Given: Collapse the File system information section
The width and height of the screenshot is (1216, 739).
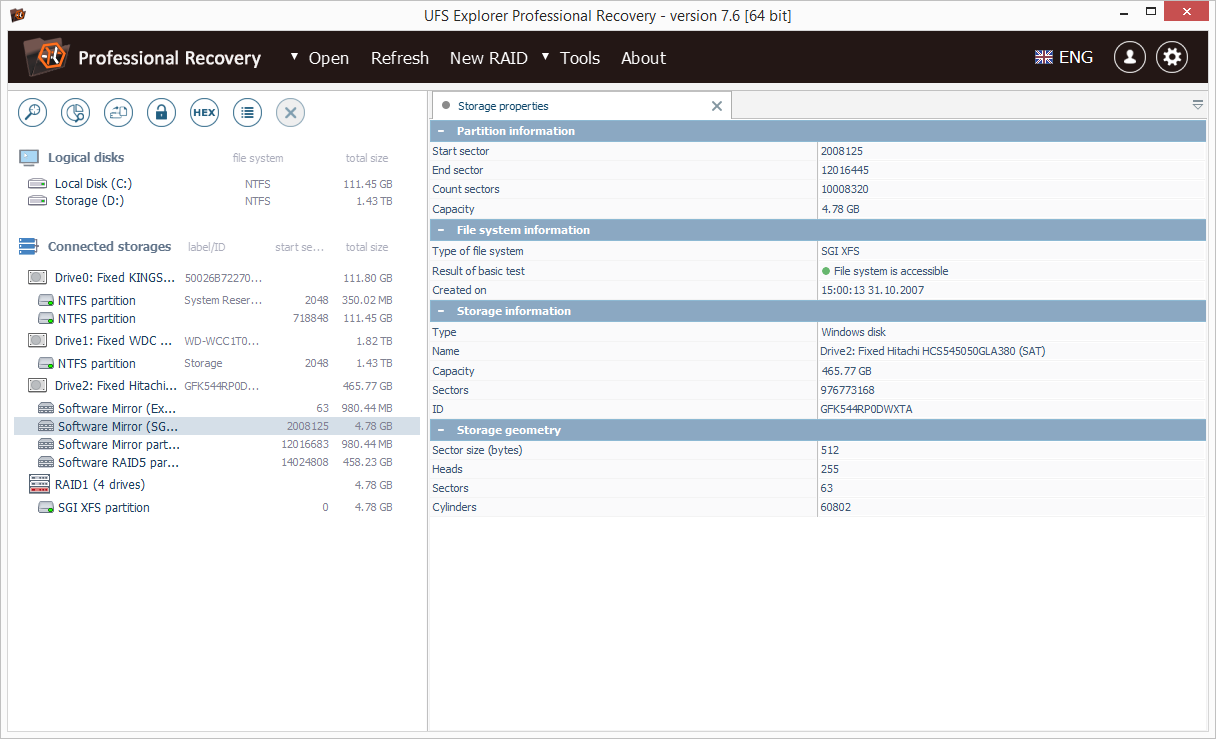Looking at the screenshot, I should point(440,230).
